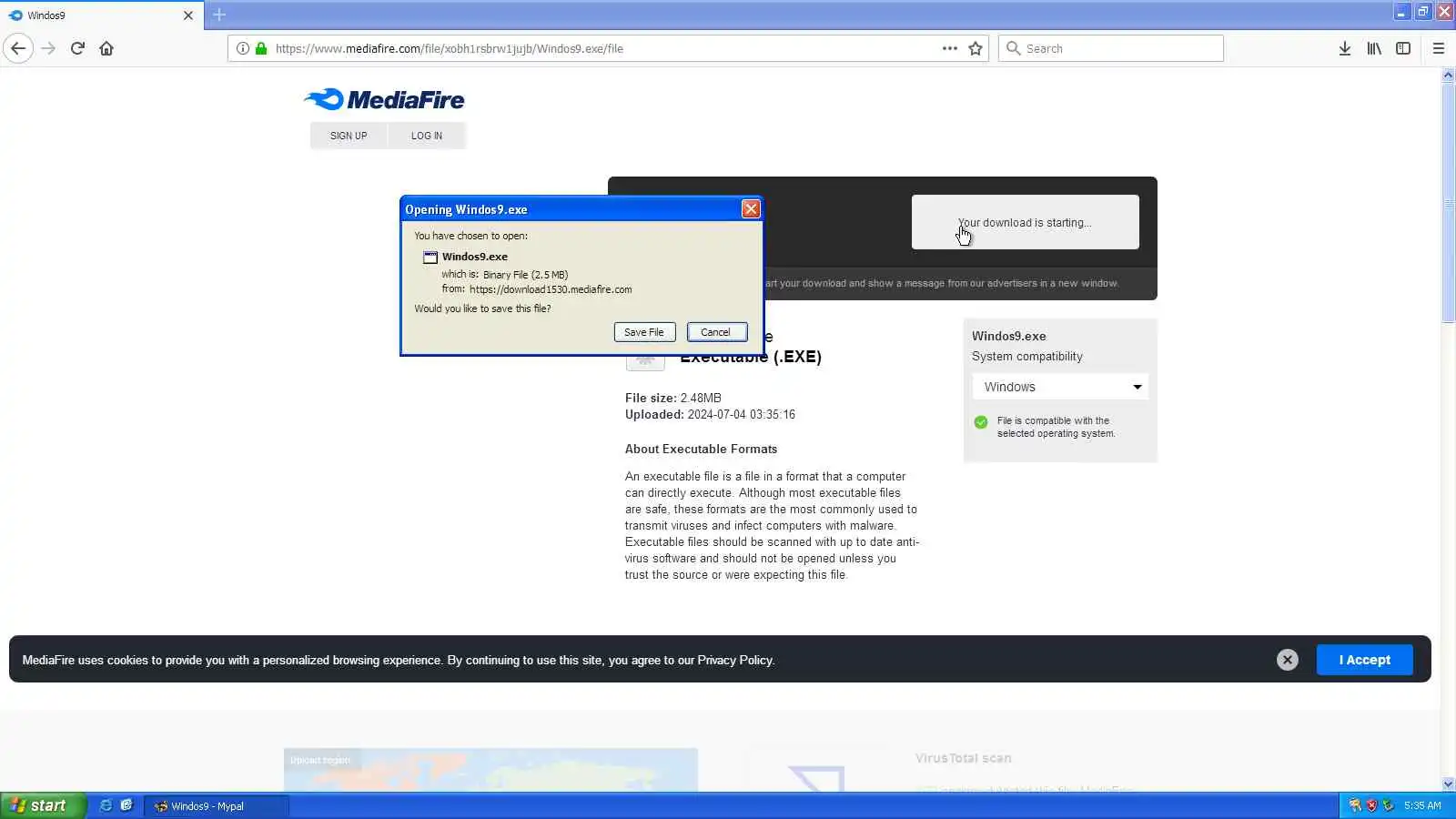Viewport: 1456px width, 819px height.
Task: Open a new browser tab
Action: 219,15
